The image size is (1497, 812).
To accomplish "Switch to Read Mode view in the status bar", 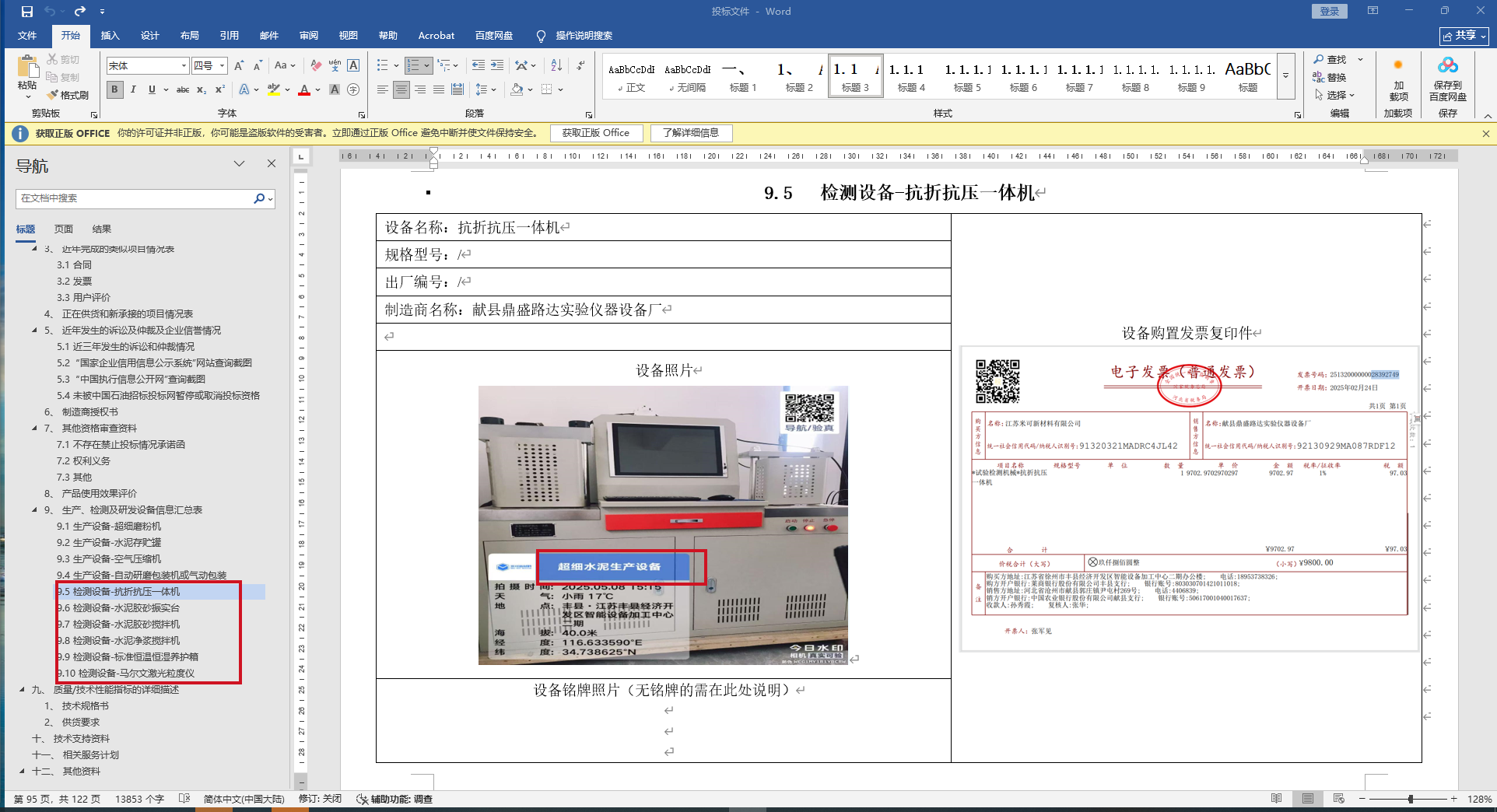I will (x=1277, y=799).
